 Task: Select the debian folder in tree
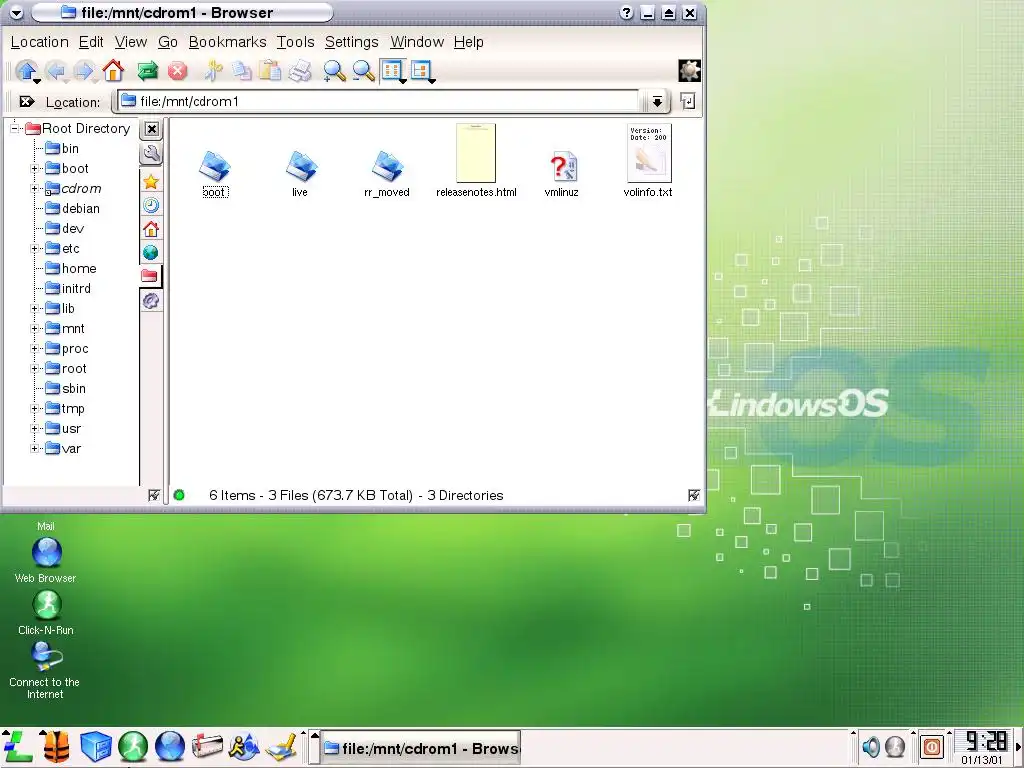pyautogui.click(x=72, y=209)
